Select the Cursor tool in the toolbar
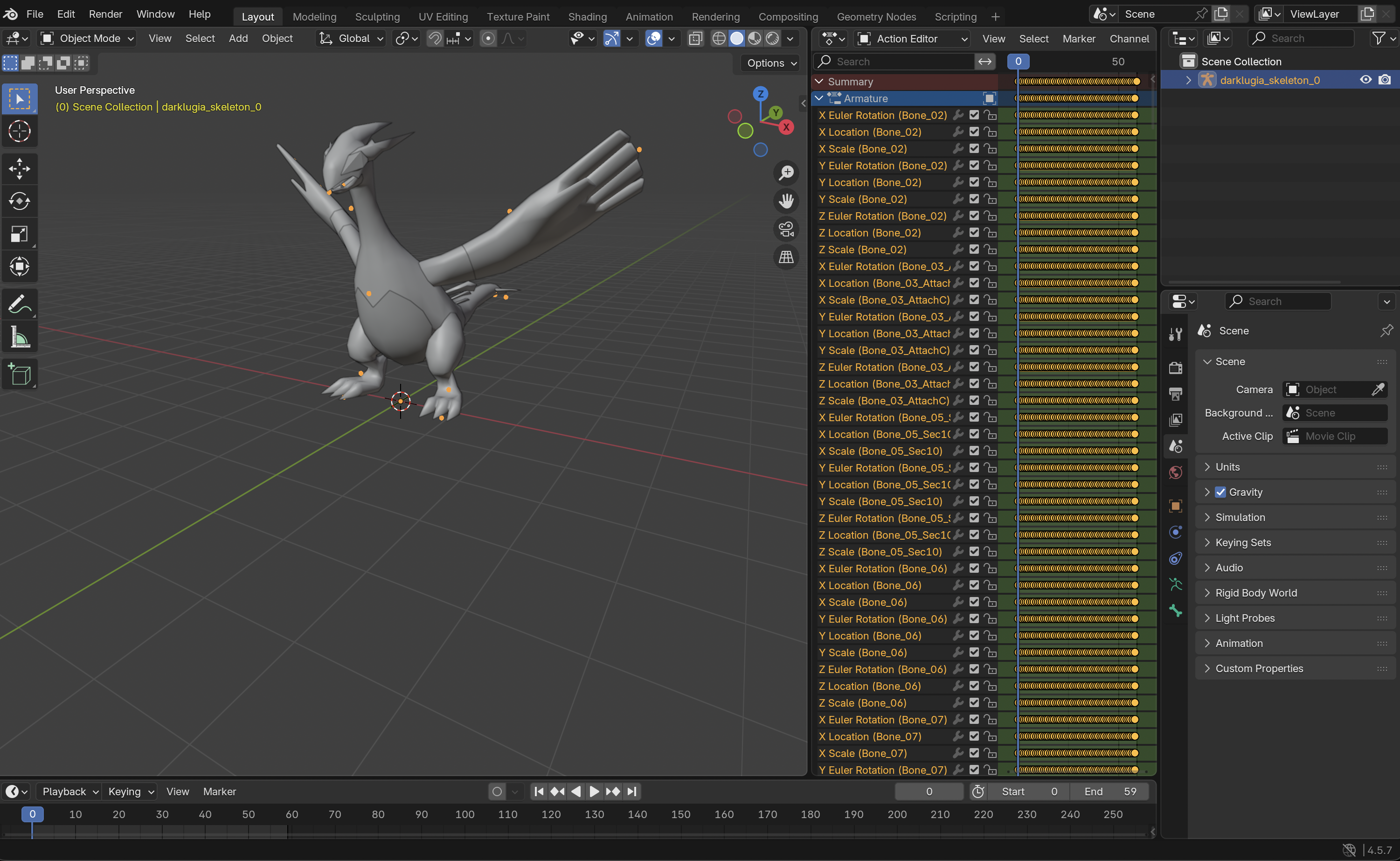The width and height of the screenshot is (1400, 861). click(20, 132)
